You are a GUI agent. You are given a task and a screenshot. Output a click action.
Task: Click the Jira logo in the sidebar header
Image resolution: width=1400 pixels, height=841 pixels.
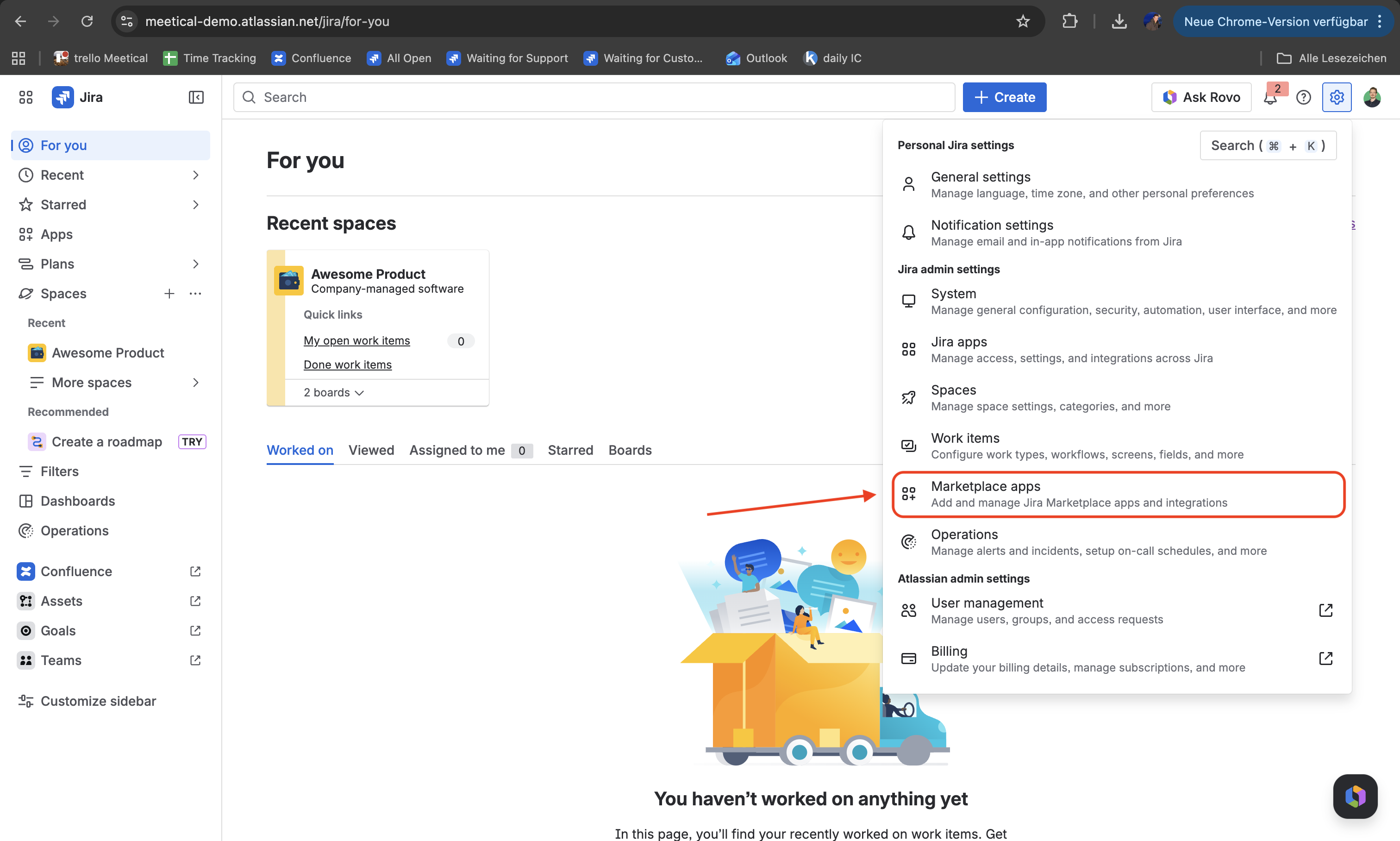[62, 97]
